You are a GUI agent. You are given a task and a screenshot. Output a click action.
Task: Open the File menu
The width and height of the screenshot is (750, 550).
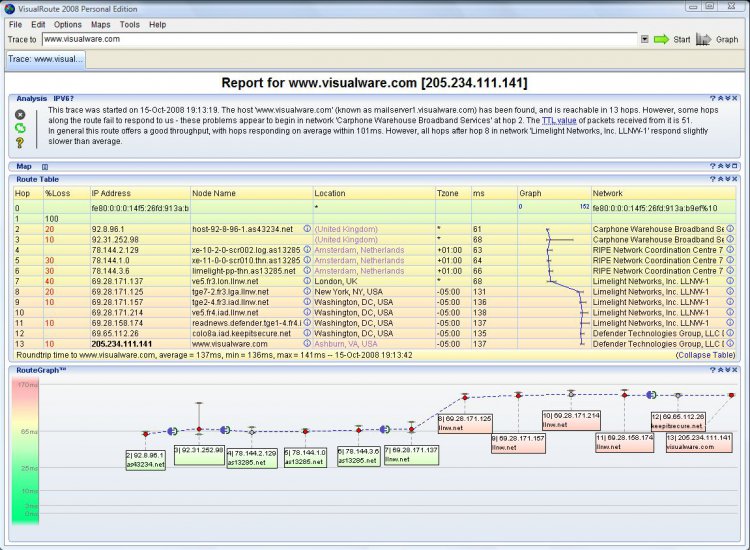tap(15, 24)
